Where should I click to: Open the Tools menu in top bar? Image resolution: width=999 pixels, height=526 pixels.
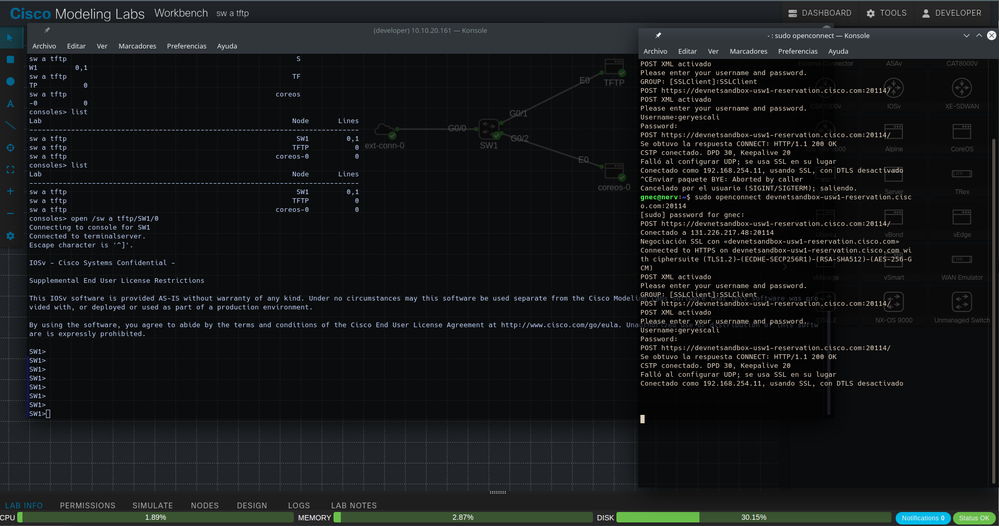pos(886,13)
